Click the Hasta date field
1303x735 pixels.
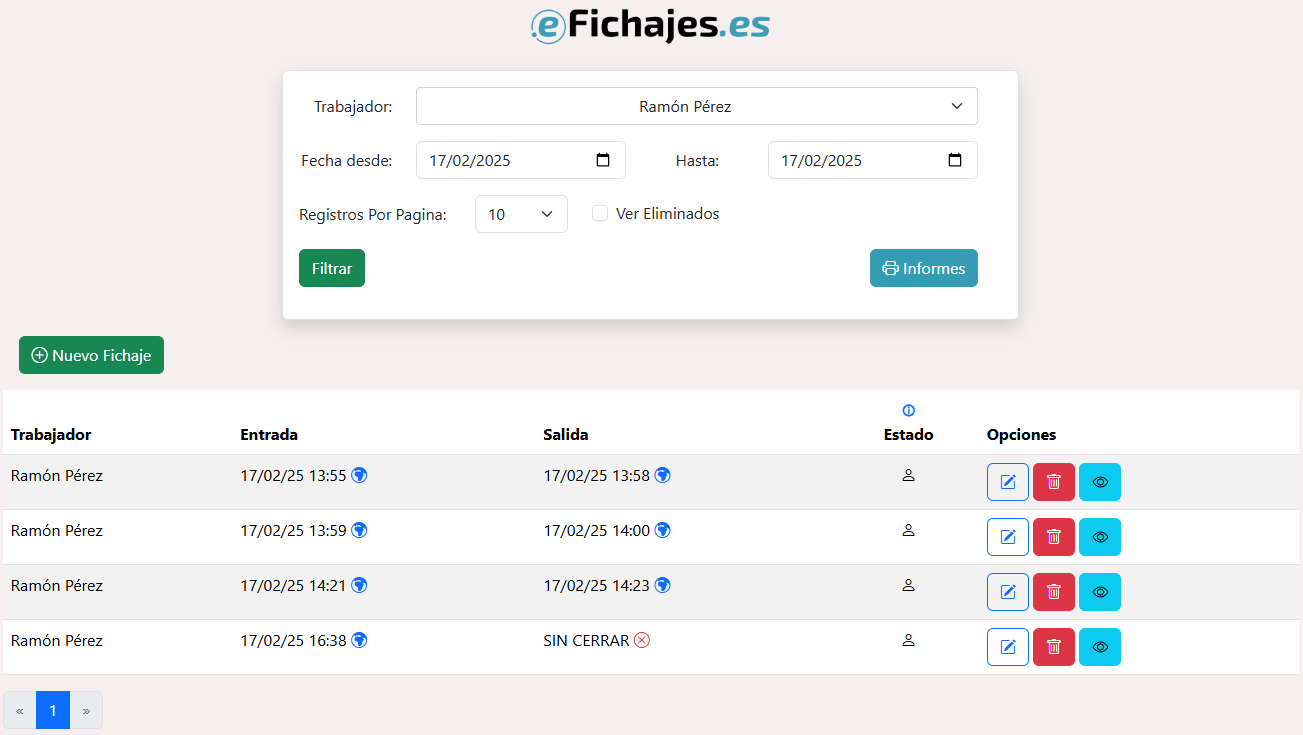click(860, 160)
